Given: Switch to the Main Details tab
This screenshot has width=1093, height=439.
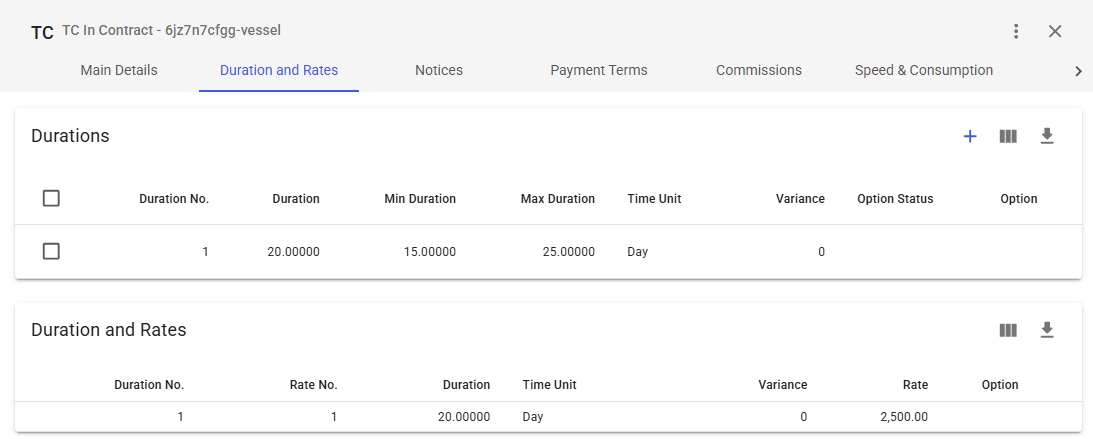Looking at the screenshot, I should [x=119, y=71].
